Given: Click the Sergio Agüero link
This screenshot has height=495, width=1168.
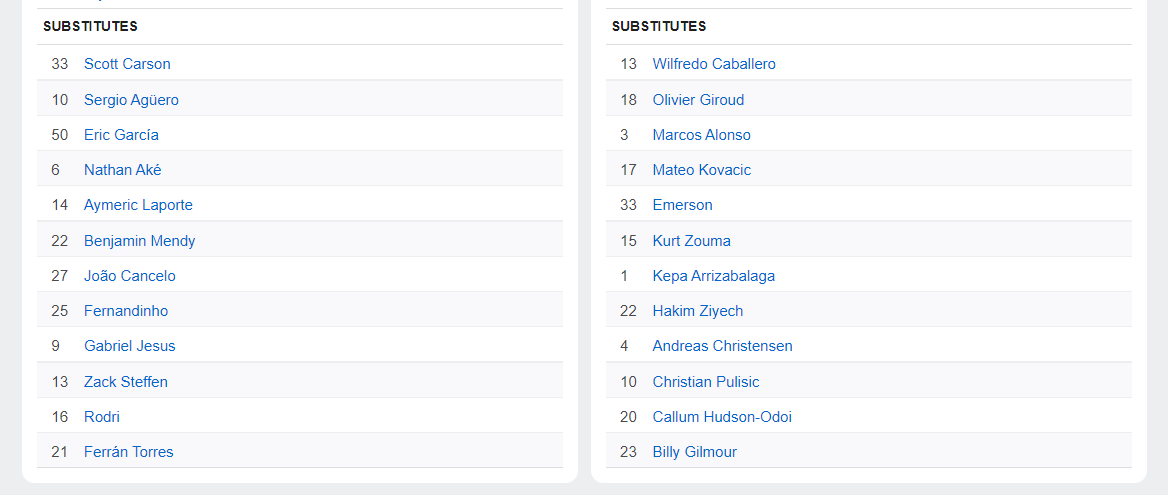Looking at the screenshot, I should pyautogui.click(x=131, y=100).
